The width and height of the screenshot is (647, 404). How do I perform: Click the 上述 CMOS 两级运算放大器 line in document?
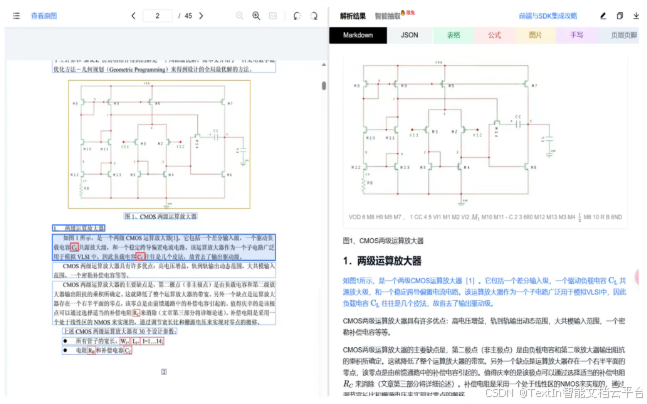[120, 331]
